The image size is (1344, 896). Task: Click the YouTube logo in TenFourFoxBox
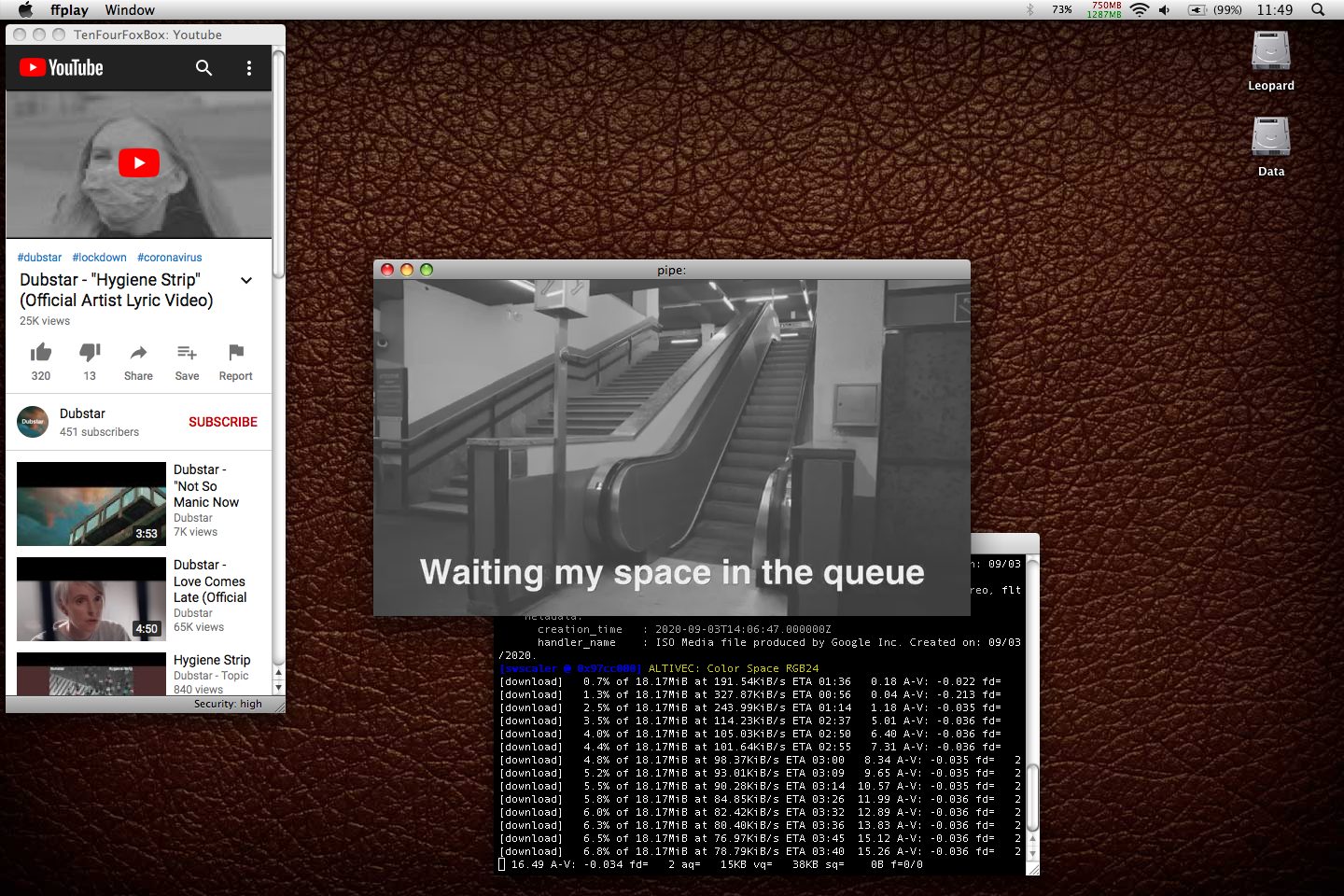tap(62, 67)
